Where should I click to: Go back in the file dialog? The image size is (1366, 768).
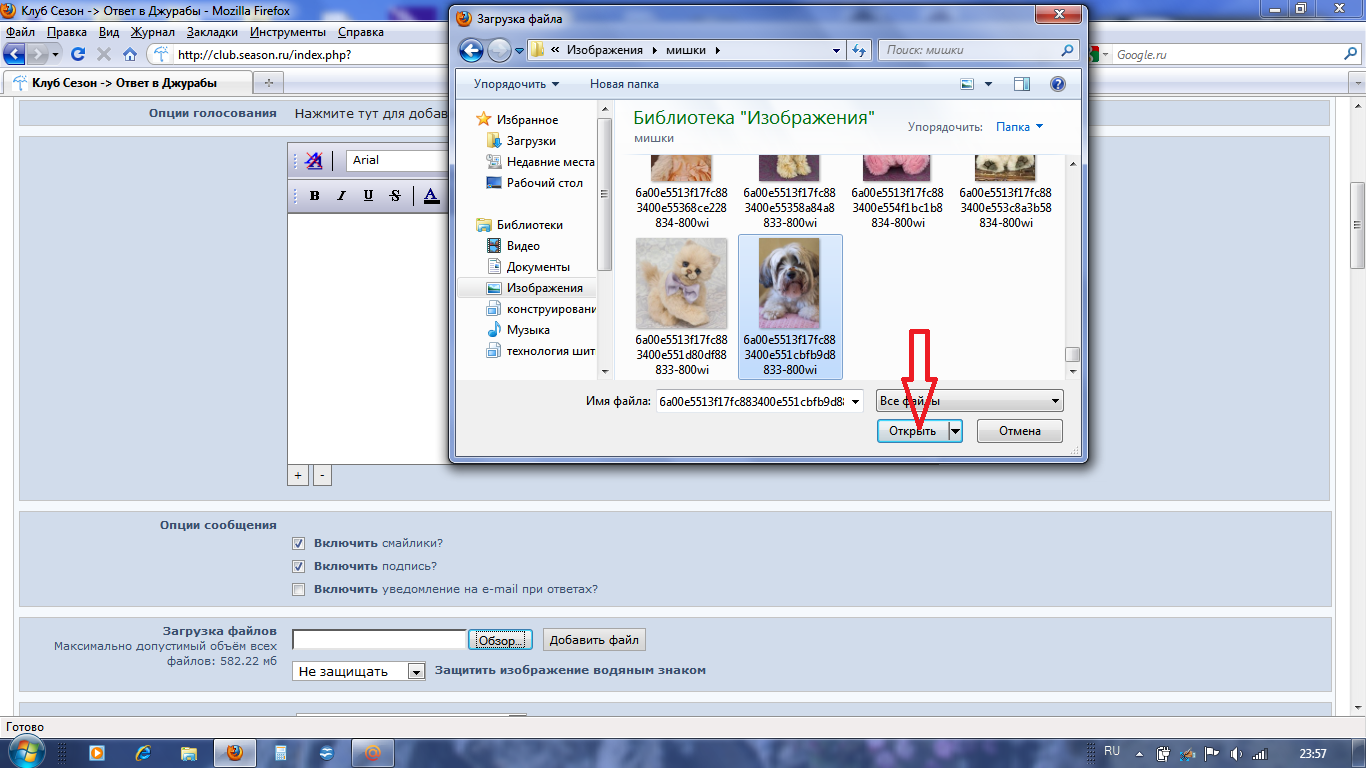(x=471, y=50)
